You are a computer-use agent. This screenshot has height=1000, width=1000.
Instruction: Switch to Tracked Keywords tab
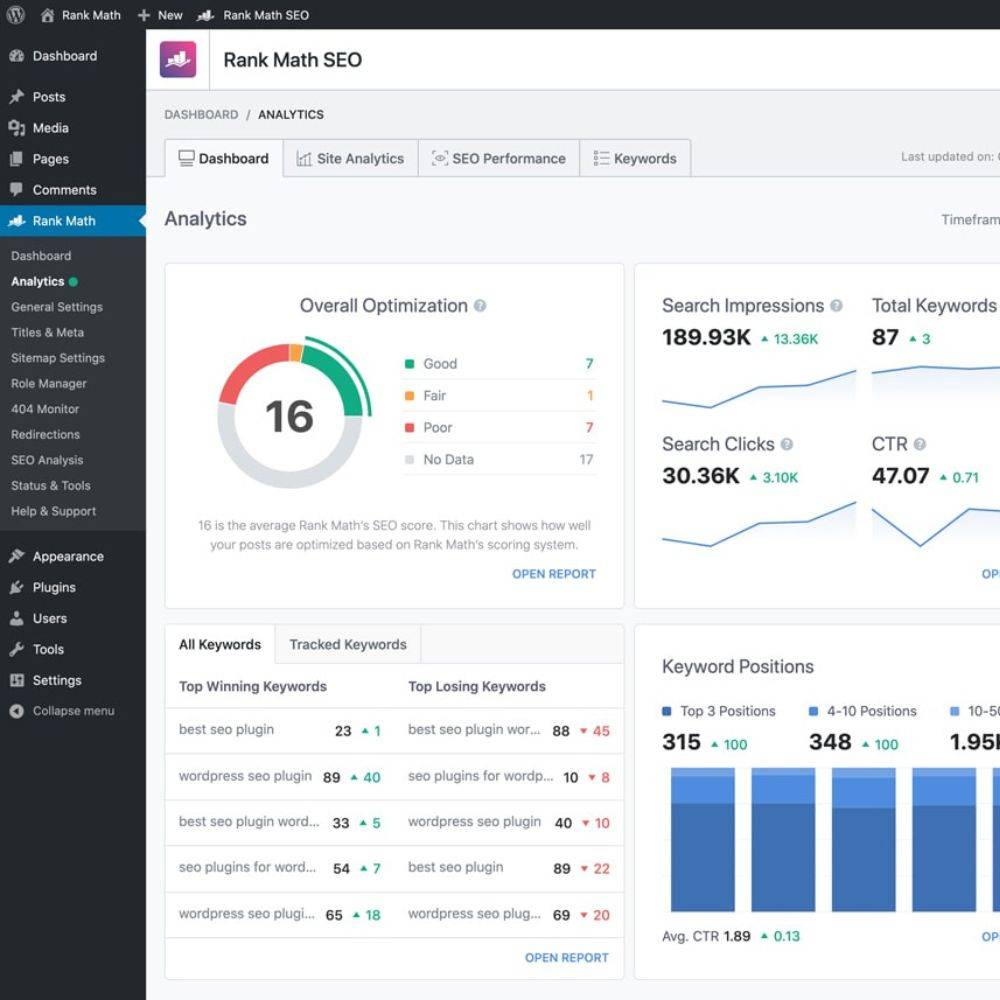pyautogui.click(x=348, y=645)
